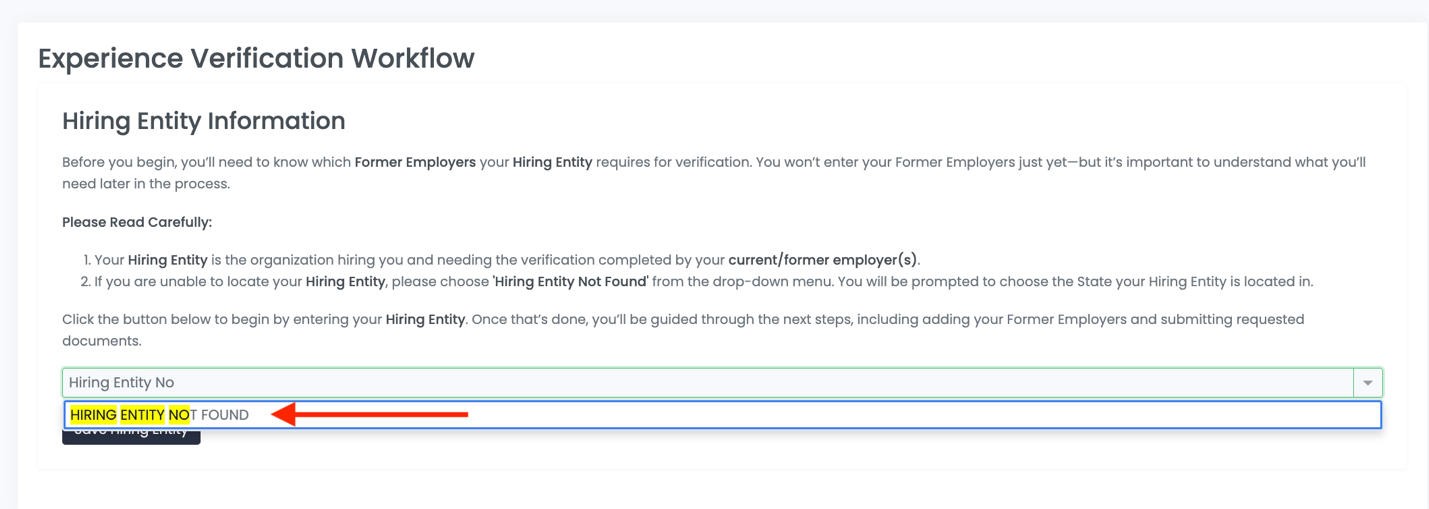The width and height of the screenshot is (1429, 509).
Task: Click the highlighted word ENTITY in dropdown result
Action: tap(142, 415)
